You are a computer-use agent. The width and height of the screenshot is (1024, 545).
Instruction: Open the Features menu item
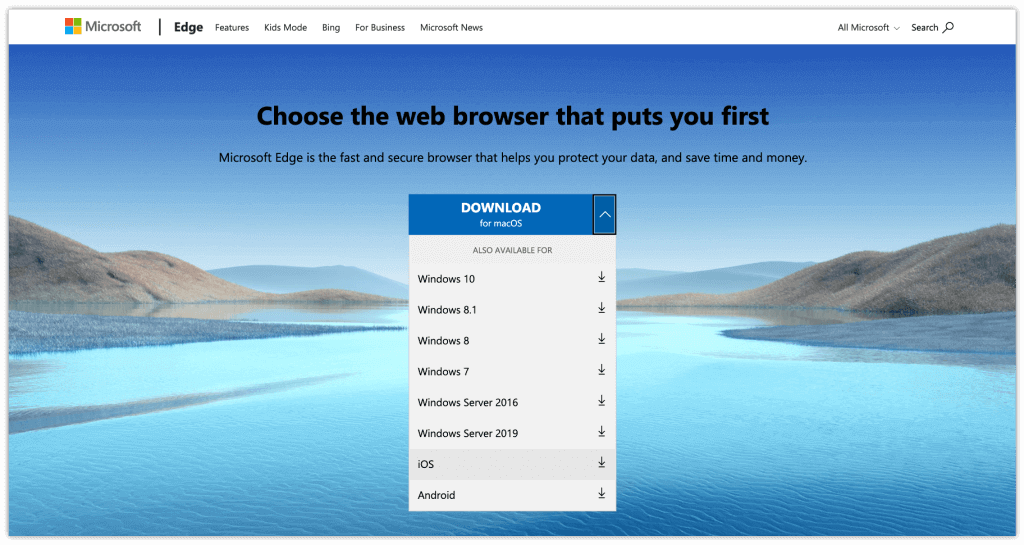coord(232,27)
